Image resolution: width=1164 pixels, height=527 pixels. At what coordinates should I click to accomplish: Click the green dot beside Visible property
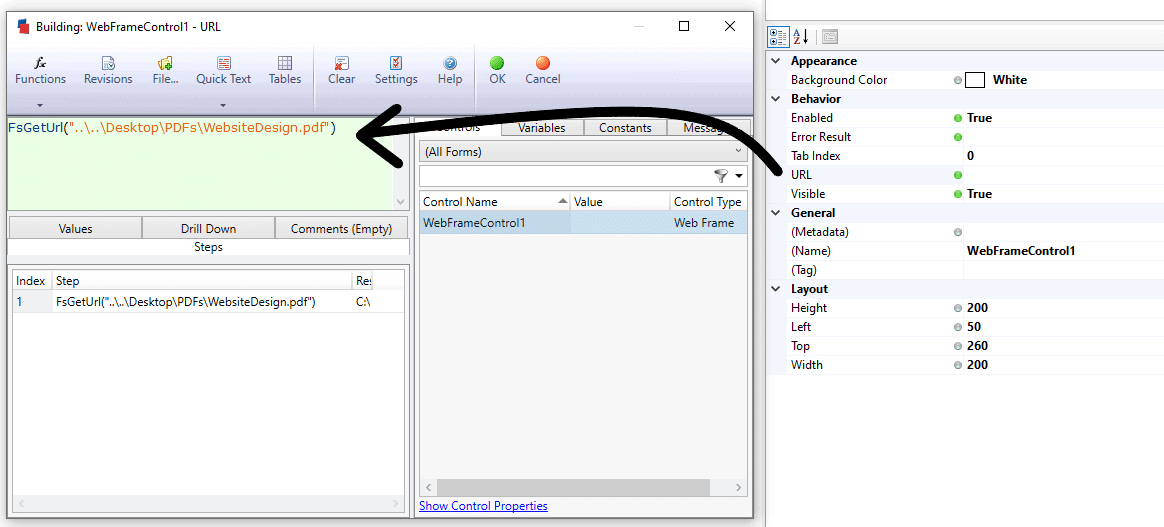pos(958,194)
